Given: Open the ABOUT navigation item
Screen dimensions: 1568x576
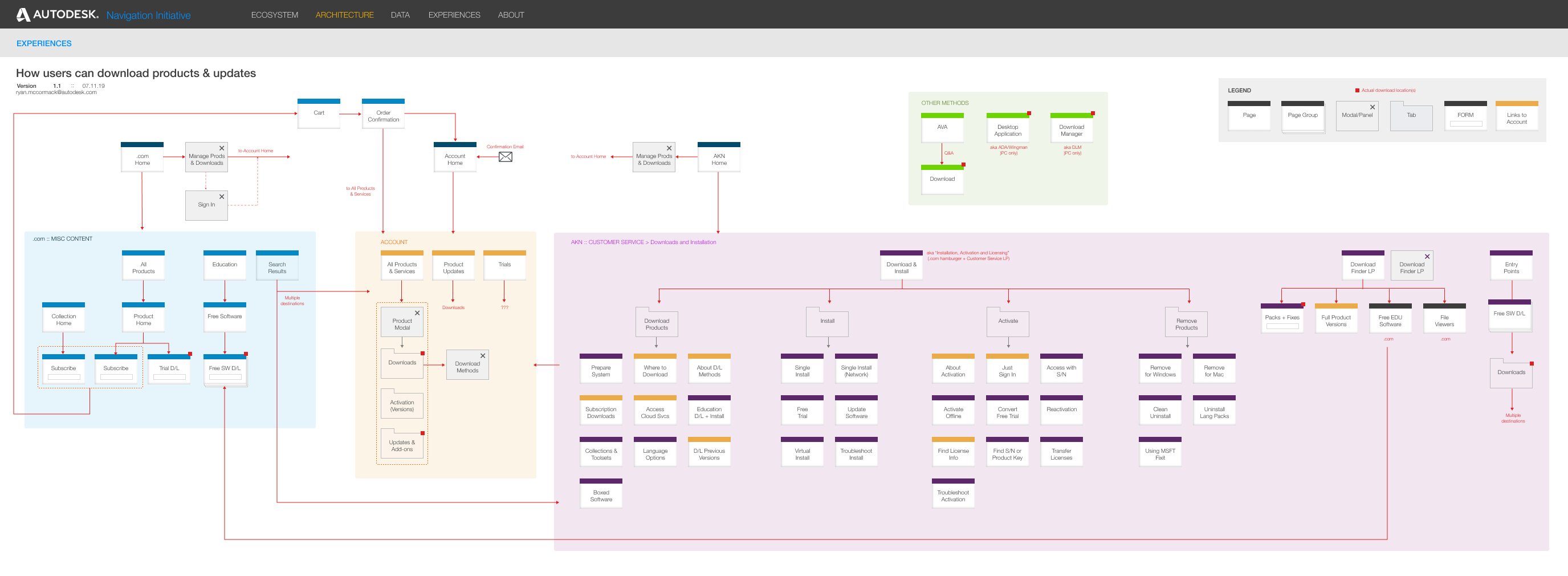Looking at the screenshot, I should pos(511,15).
